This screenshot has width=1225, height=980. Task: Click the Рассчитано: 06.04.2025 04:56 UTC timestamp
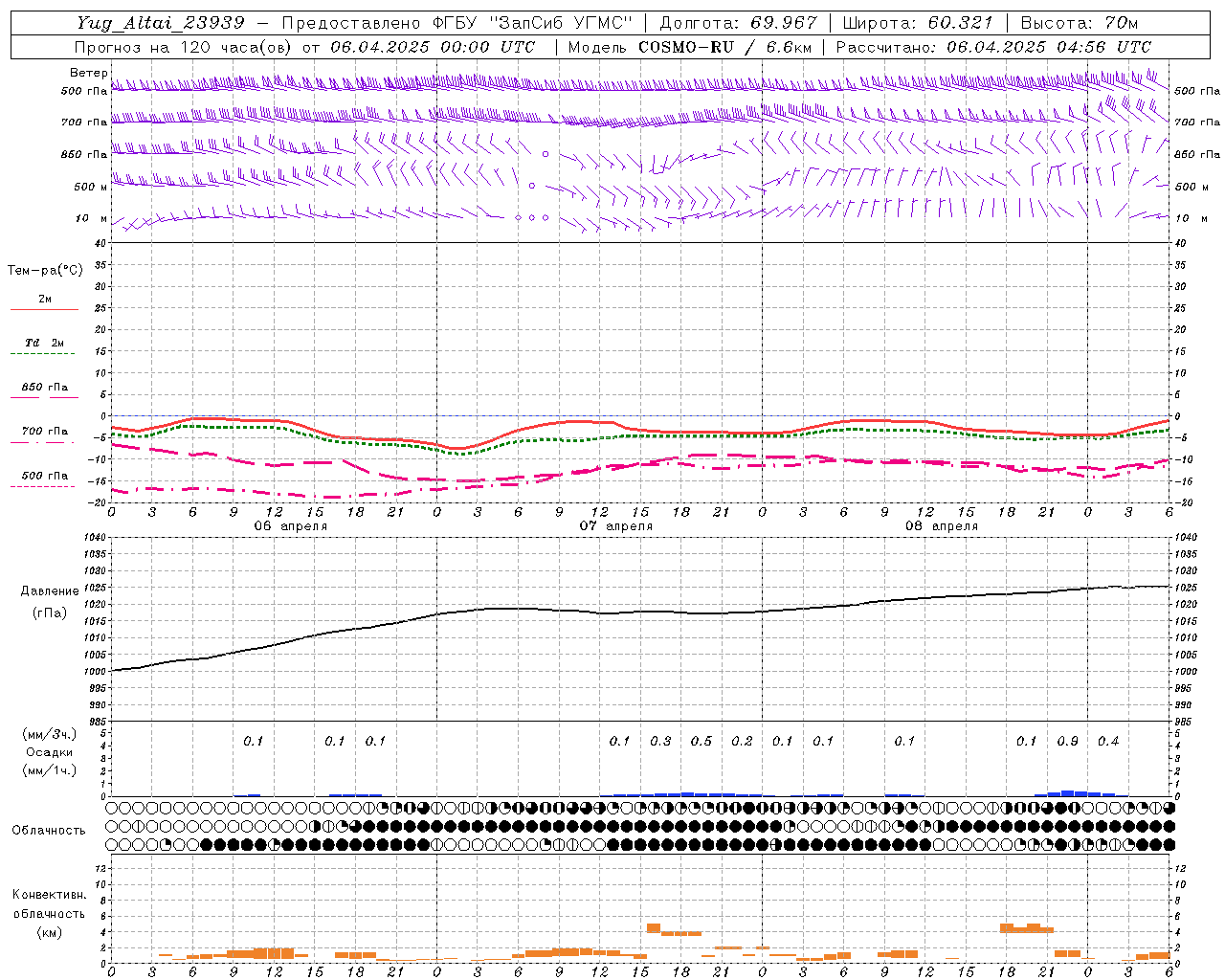[993, 47]
